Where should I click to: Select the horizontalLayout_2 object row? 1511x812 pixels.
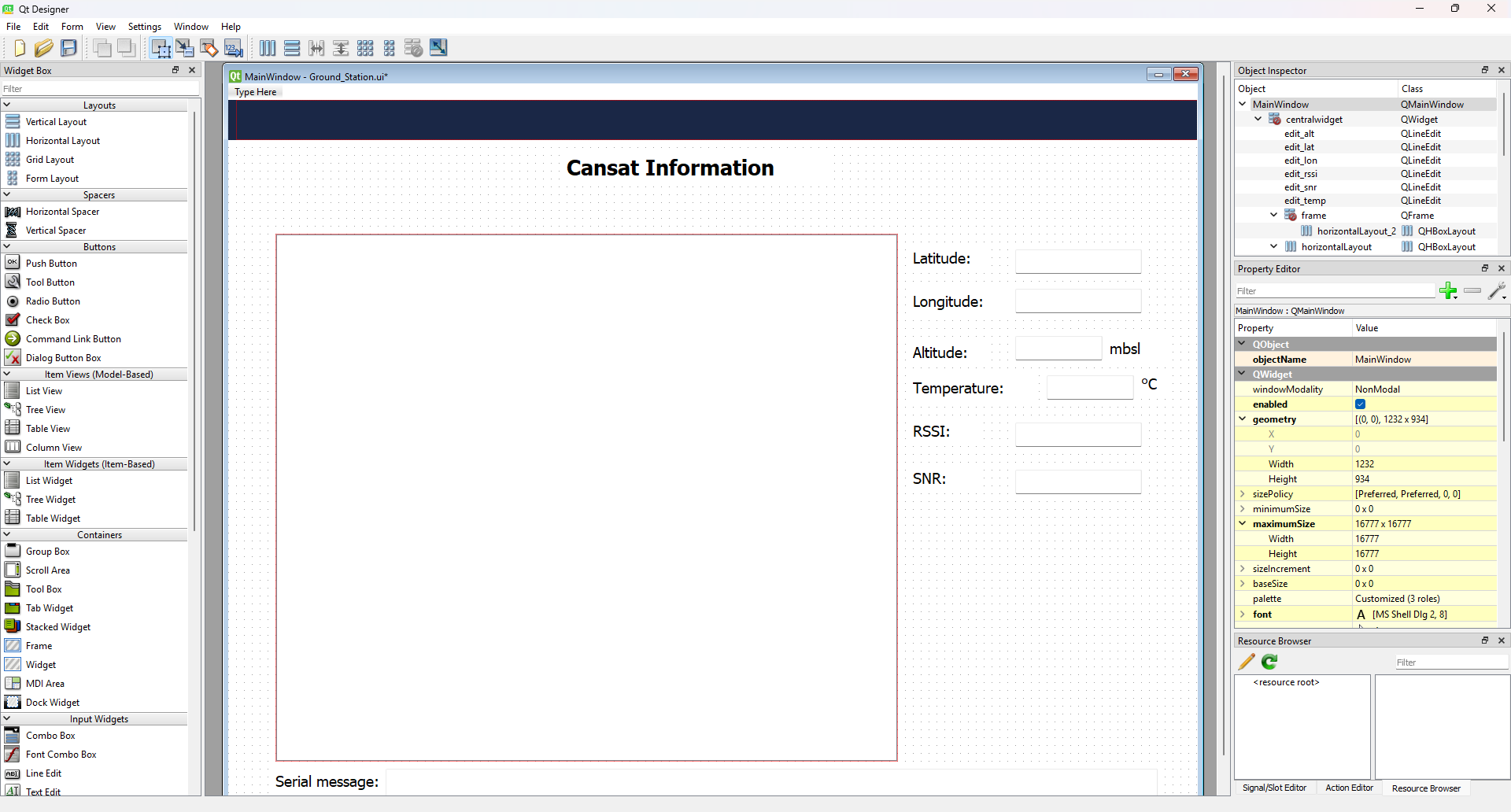click(x=1365, y=231)
